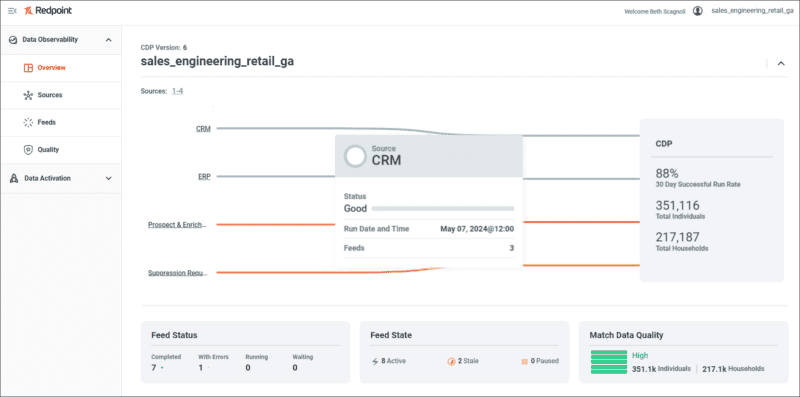The height and width of the screenshot is (397, 800).
Task: Collapse the sidebar with the hamburger menu icon
Action: [12, 11]
